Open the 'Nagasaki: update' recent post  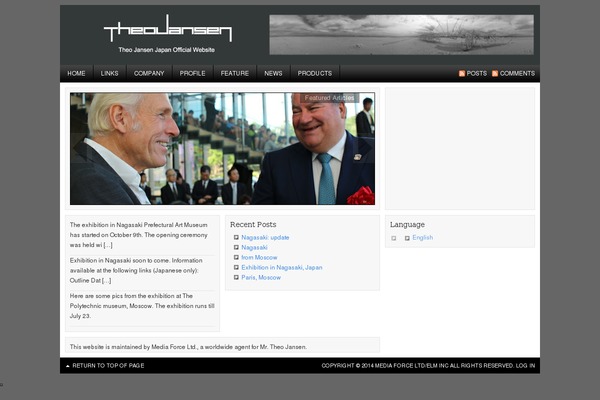coord(265,237)
